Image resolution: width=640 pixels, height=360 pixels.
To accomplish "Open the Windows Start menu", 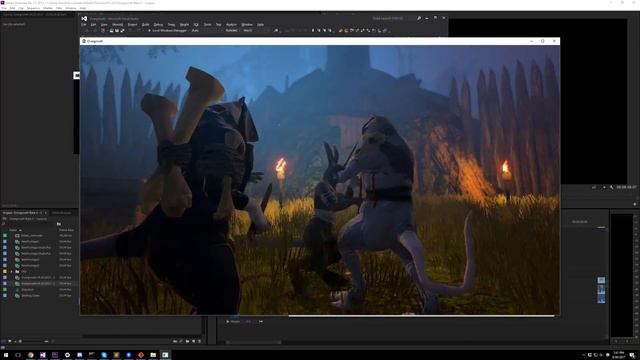I will (x=6, y=355).
